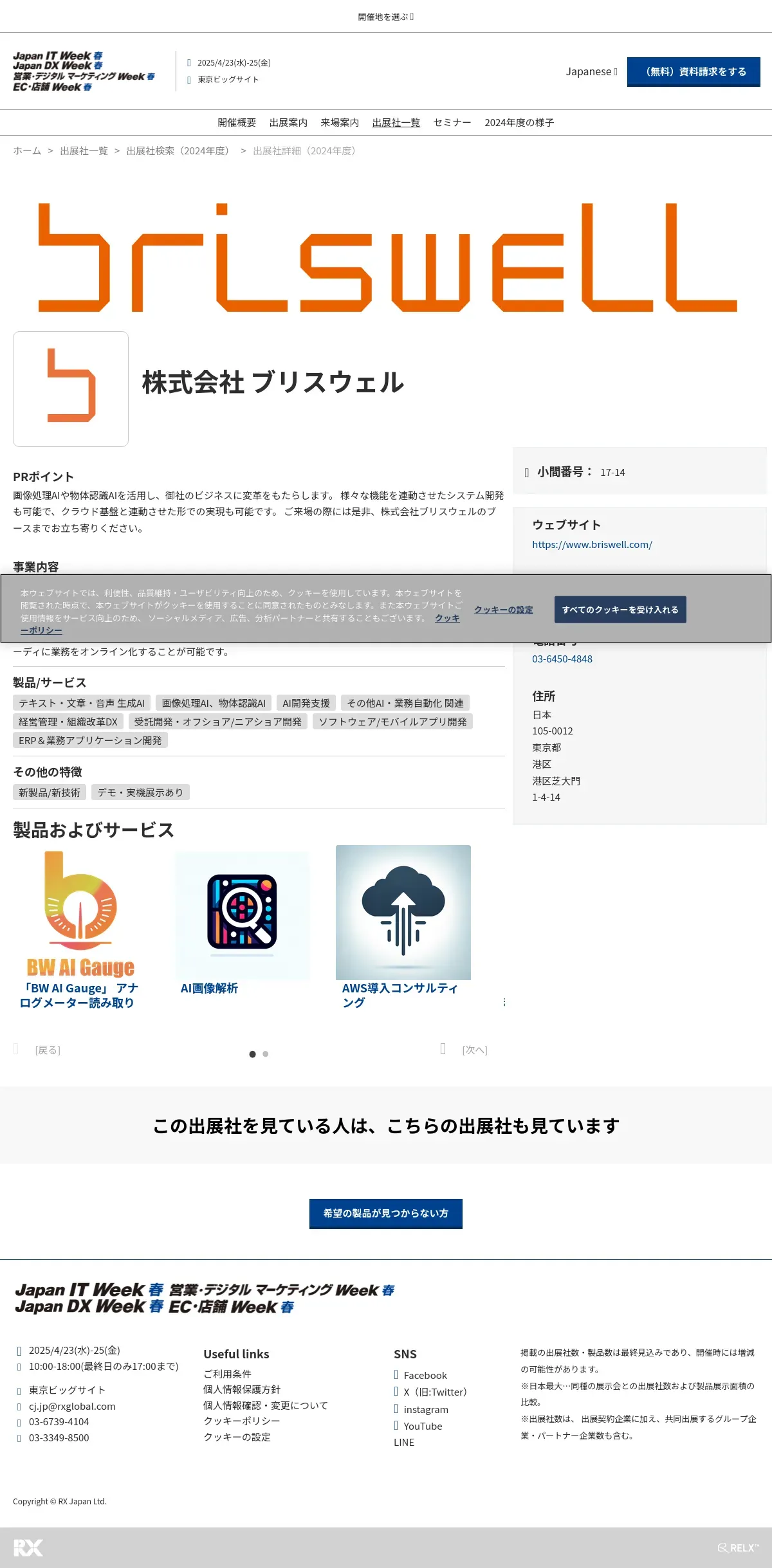Open the 開催概要 menu item
Screen dimensions: 772x1568
(x=237, y=122)
